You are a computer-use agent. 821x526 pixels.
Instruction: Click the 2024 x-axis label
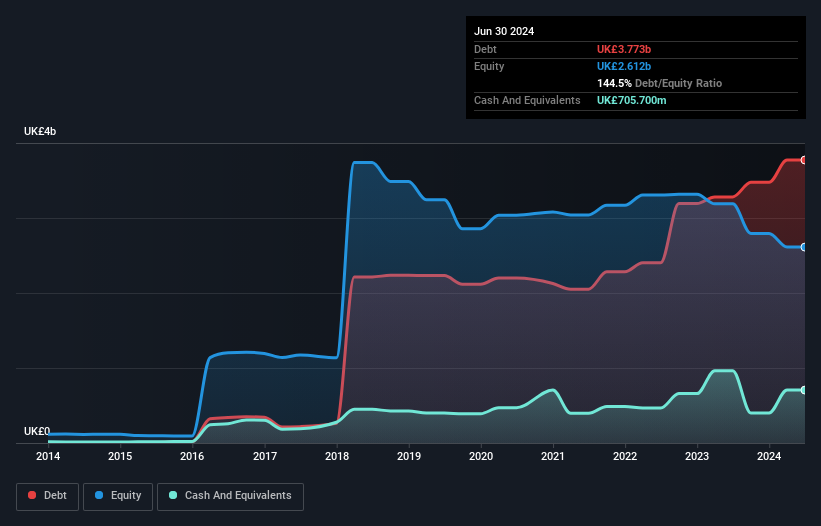click(769, 456)
